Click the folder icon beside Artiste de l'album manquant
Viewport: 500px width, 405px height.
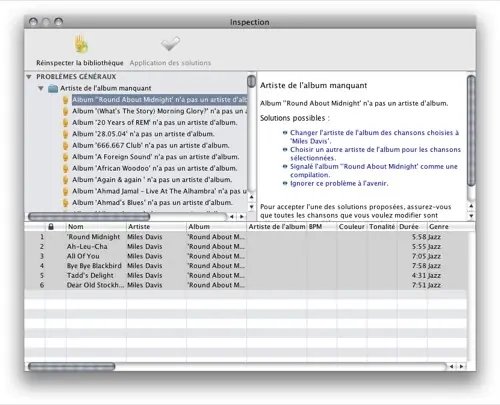tap(53, 88)
